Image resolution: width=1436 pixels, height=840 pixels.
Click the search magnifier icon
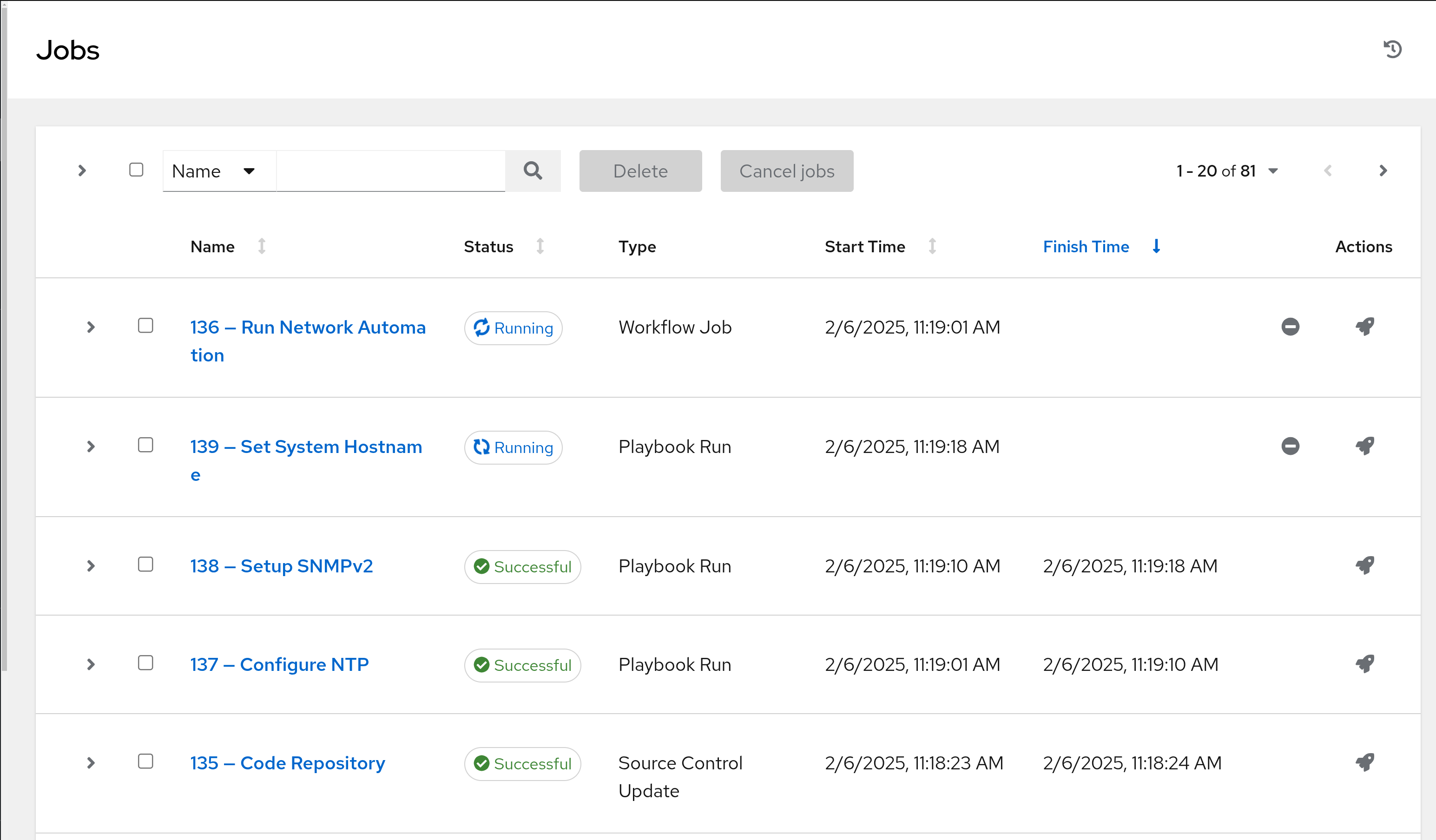[533, 171]
